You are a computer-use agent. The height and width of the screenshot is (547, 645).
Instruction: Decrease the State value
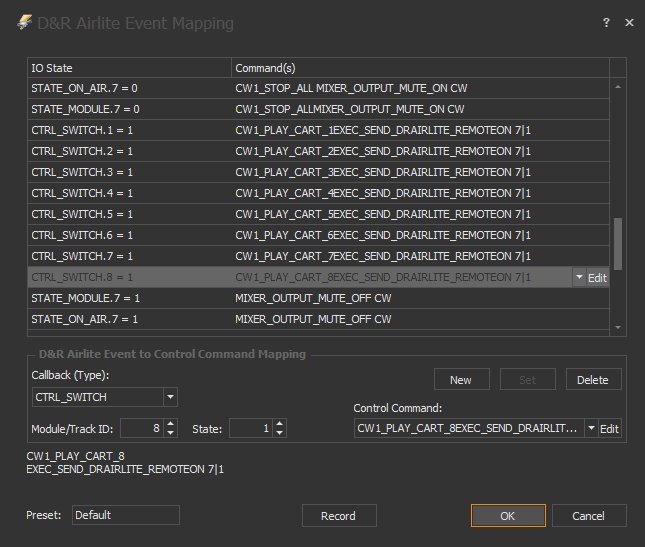pos(279,433)
